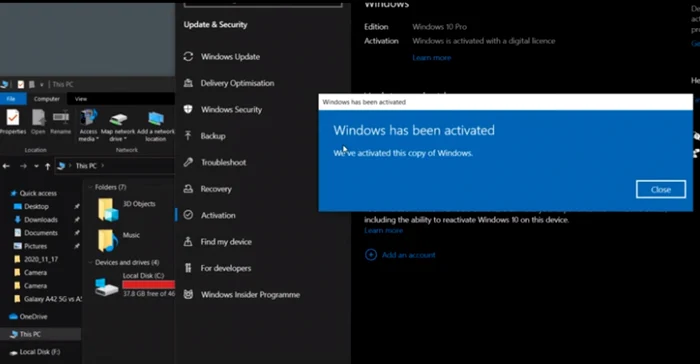Click the Windows Insider Programme cat icon
This screenshot has height=364, width=700.
pos(188,294)
